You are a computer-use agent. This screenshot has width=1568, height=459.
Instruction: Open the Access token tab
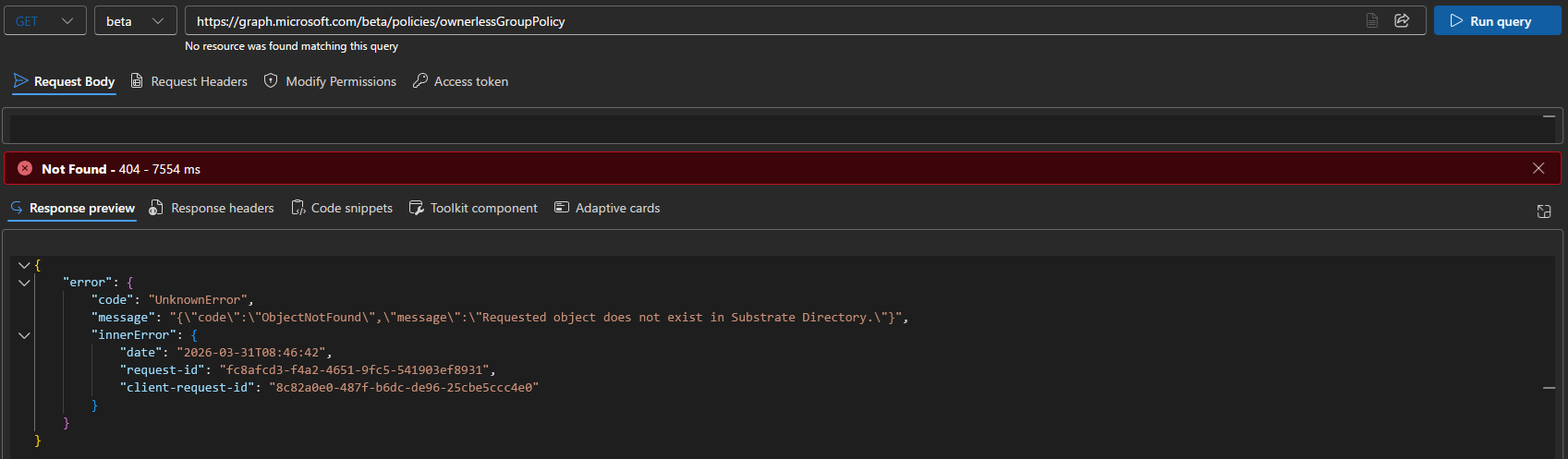pos(460,81)
